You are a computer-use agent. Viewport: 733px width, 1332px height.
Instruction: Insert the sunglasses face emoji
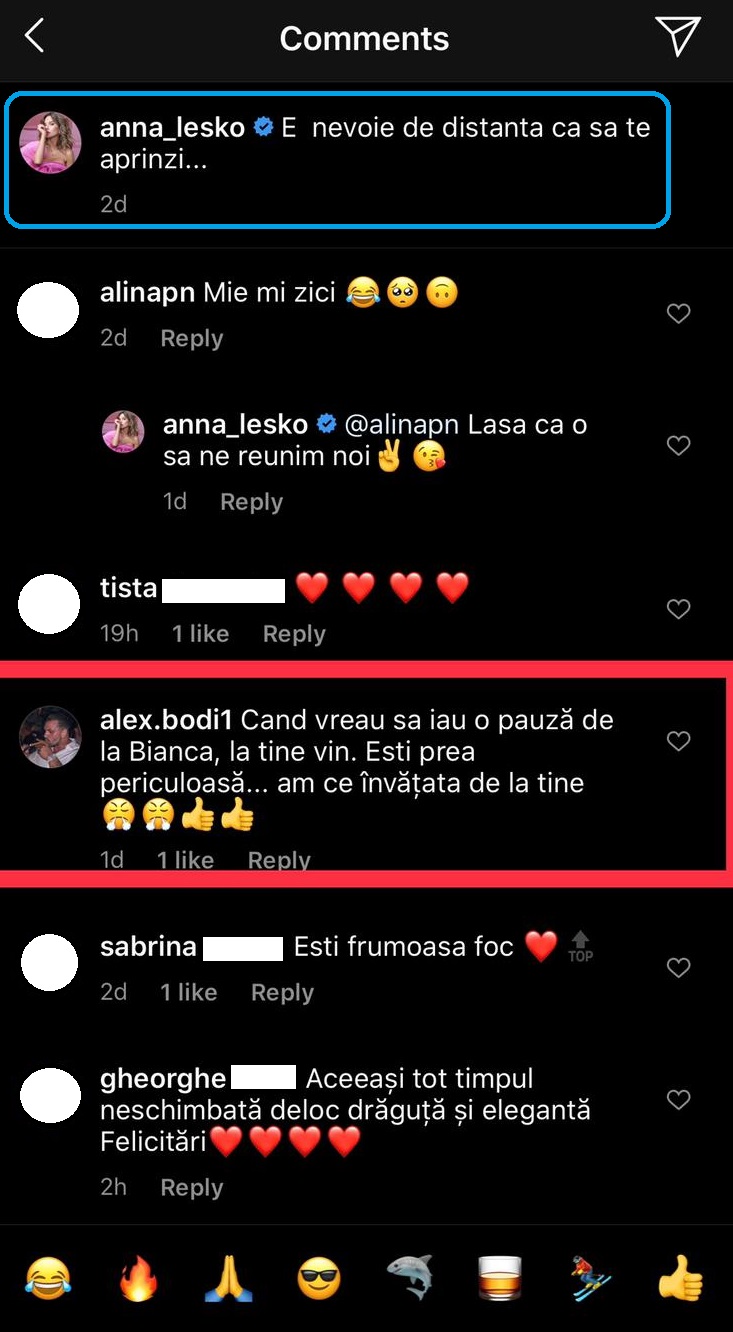(319, 1279)
